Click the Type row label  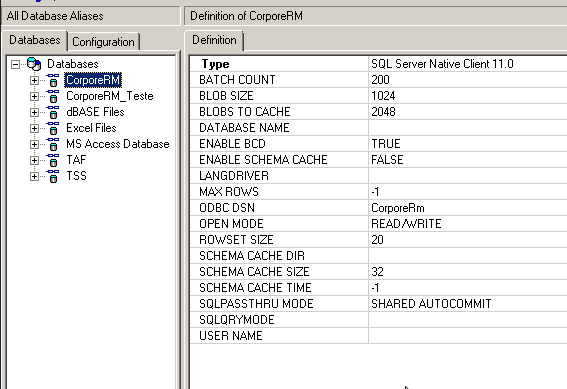216,64
